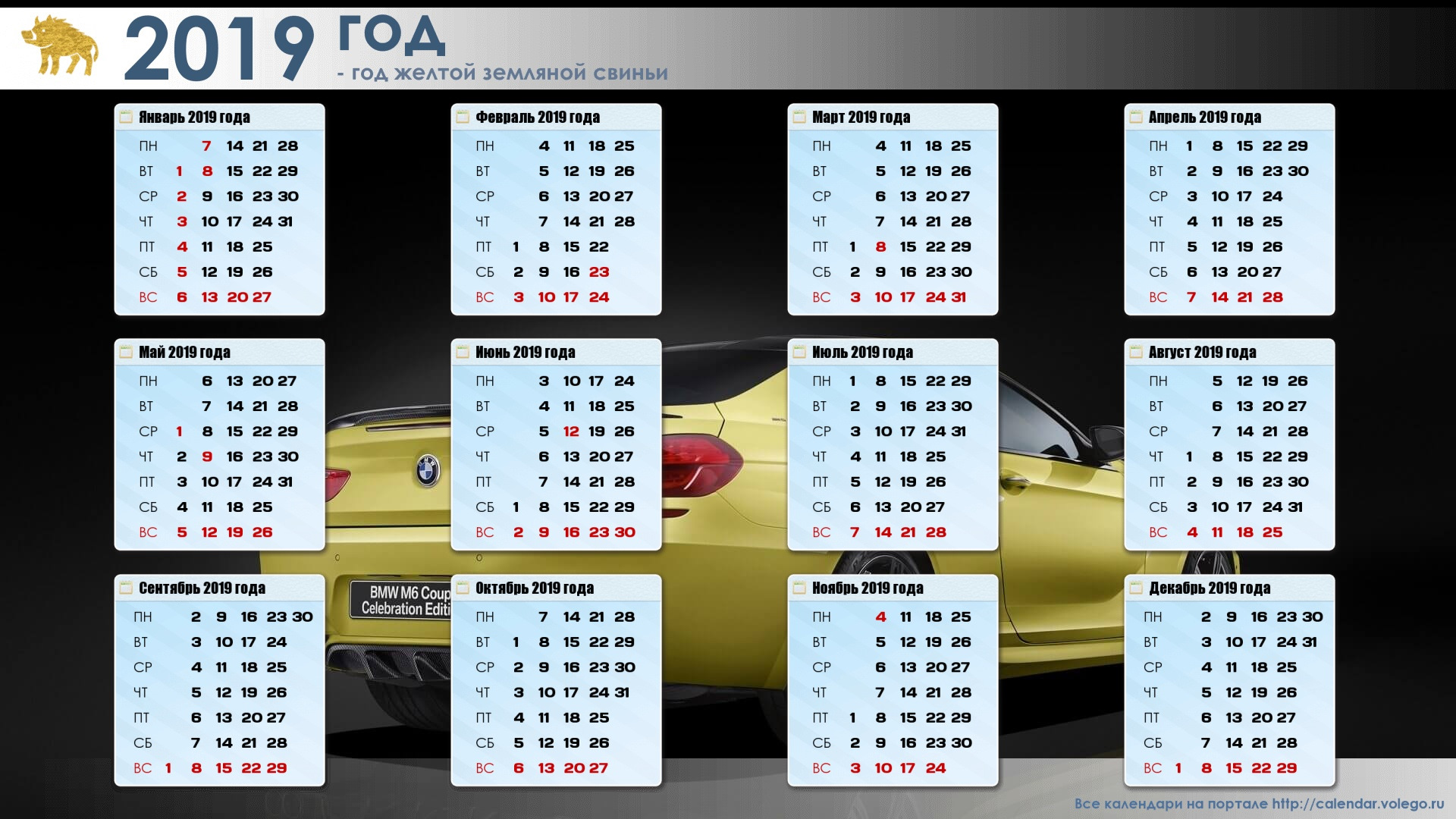Click the Июнь 2019 года title
Viewport: 1456px width, 819px height.
point(525,352)
